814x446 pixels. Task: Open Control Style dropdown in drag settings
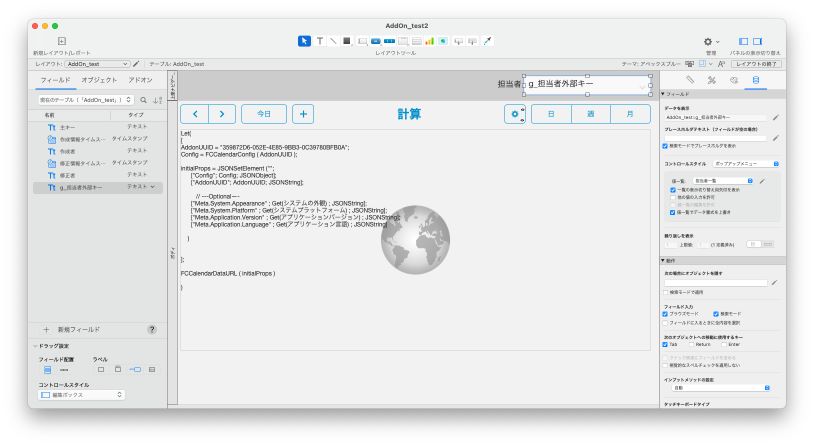82,395
